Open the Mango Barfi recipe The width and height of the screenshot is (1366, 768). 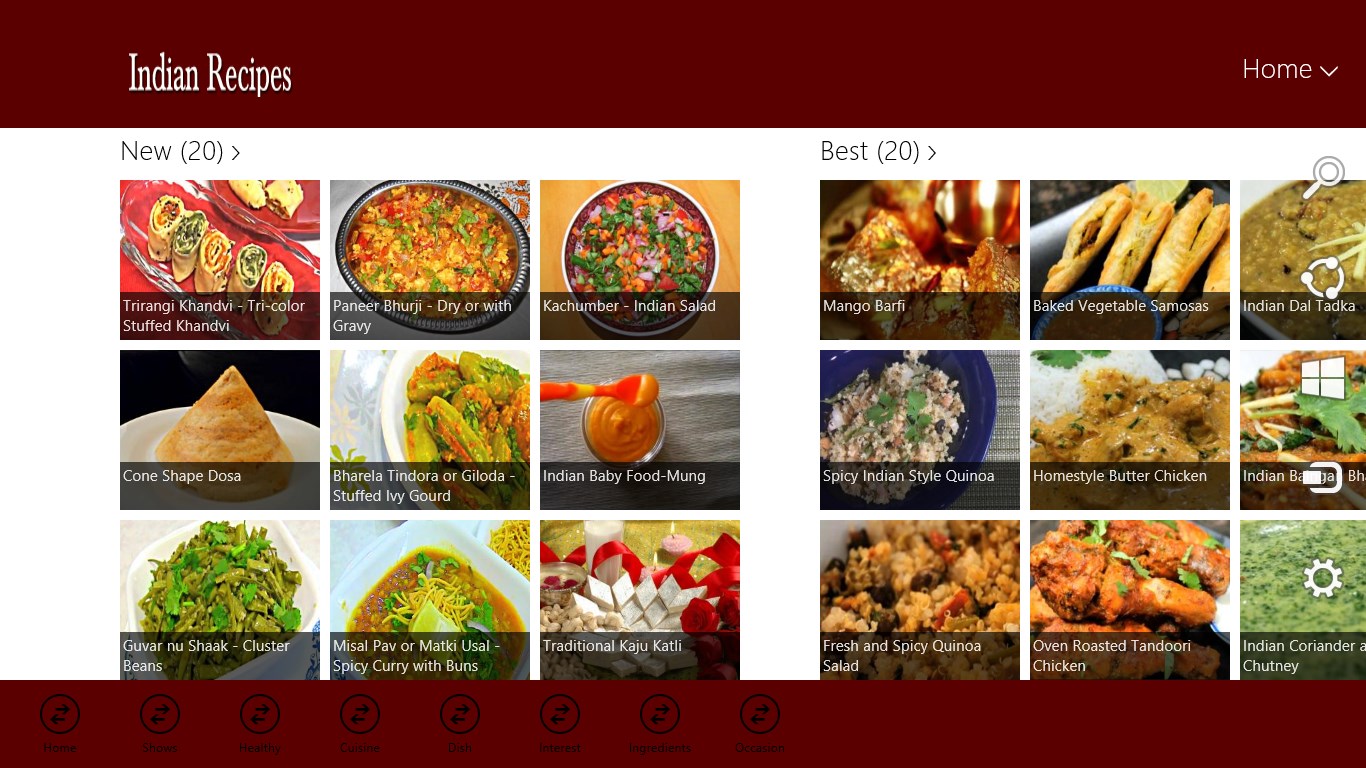[x=920, y=260]
